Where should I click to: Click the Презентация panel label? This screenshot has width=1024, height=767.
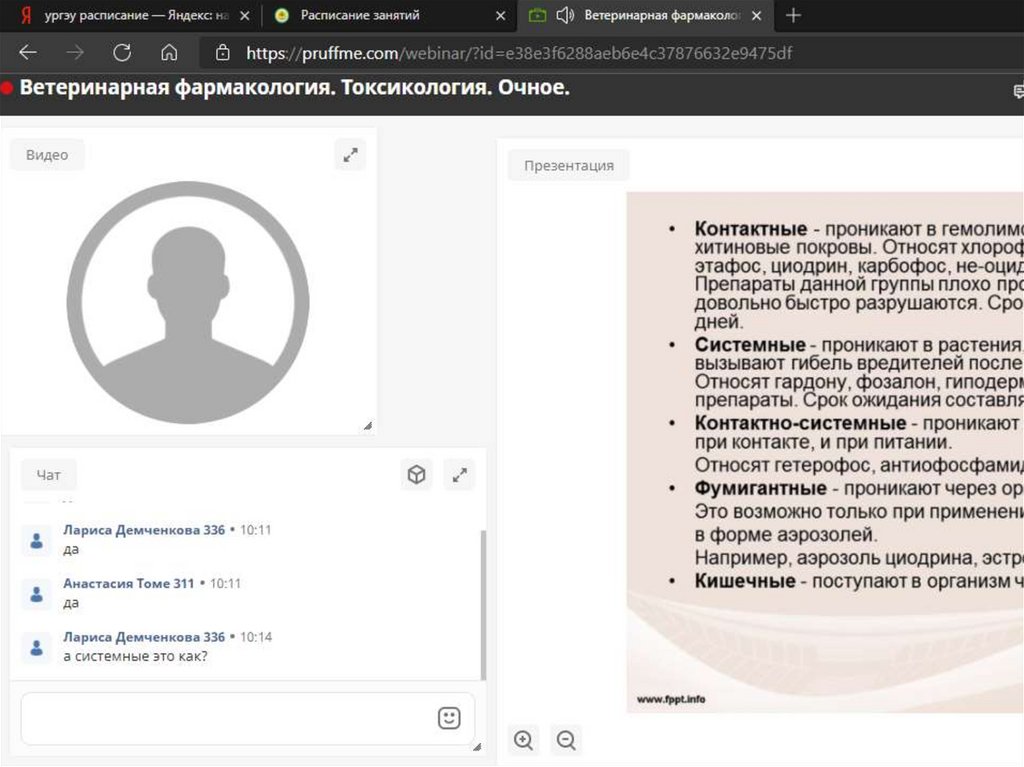[x=568, y=165]
